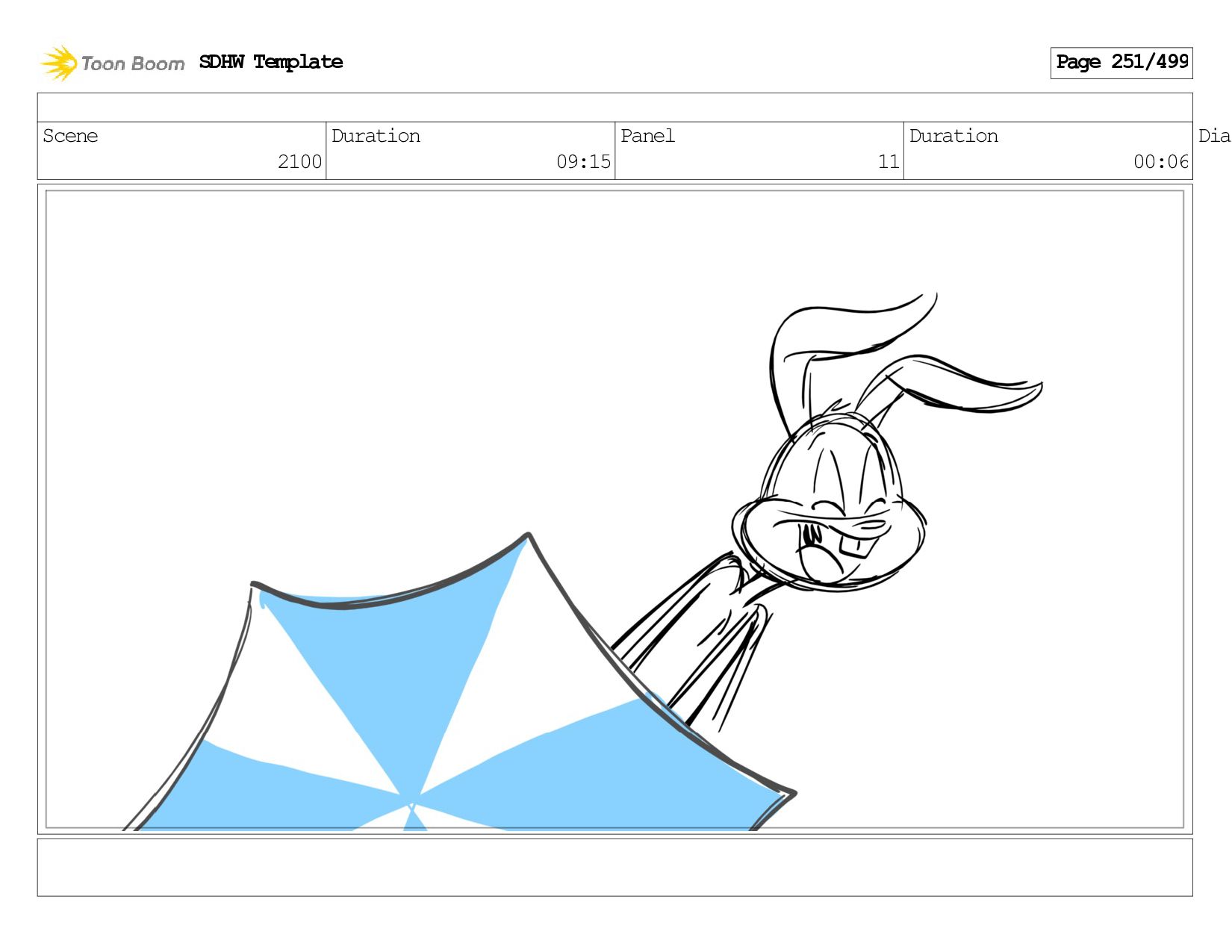Image resolution: width=1232 pixels, height=952 pixels.
Task: Click the Panel label
Action: (x=647, y=136)
